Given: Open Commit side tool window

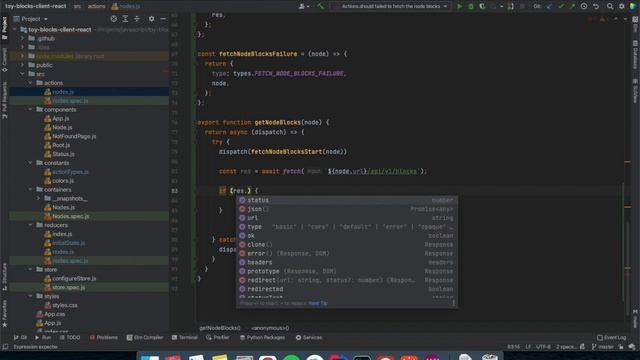Looking at the screenshot, I should [4, 60].
